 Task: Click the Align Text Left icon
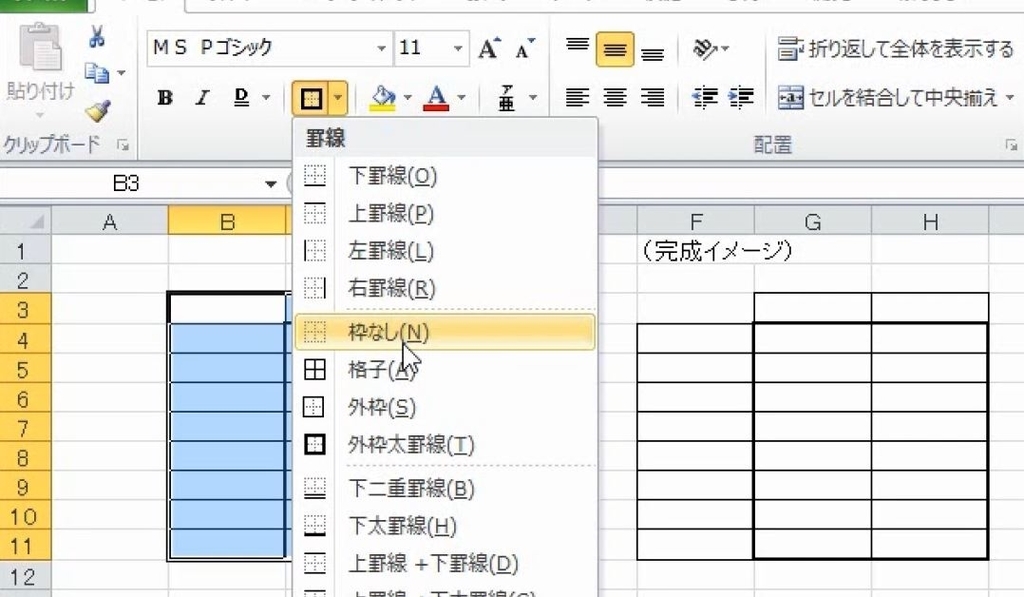tap(577, 97)
